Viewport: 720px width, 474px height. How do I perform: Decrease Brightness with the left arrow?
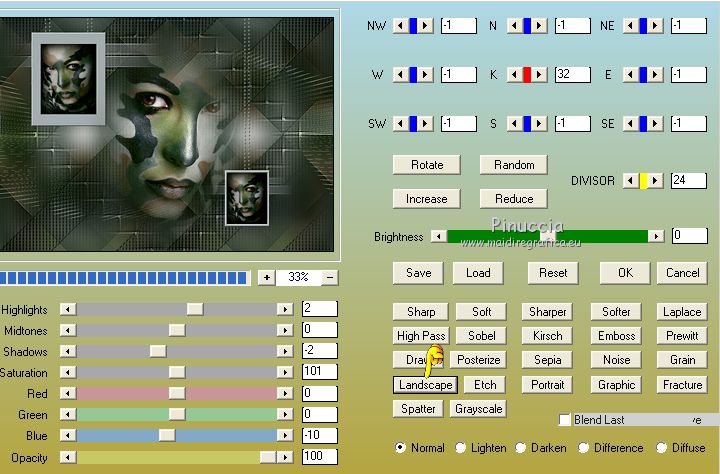point(439,236)
